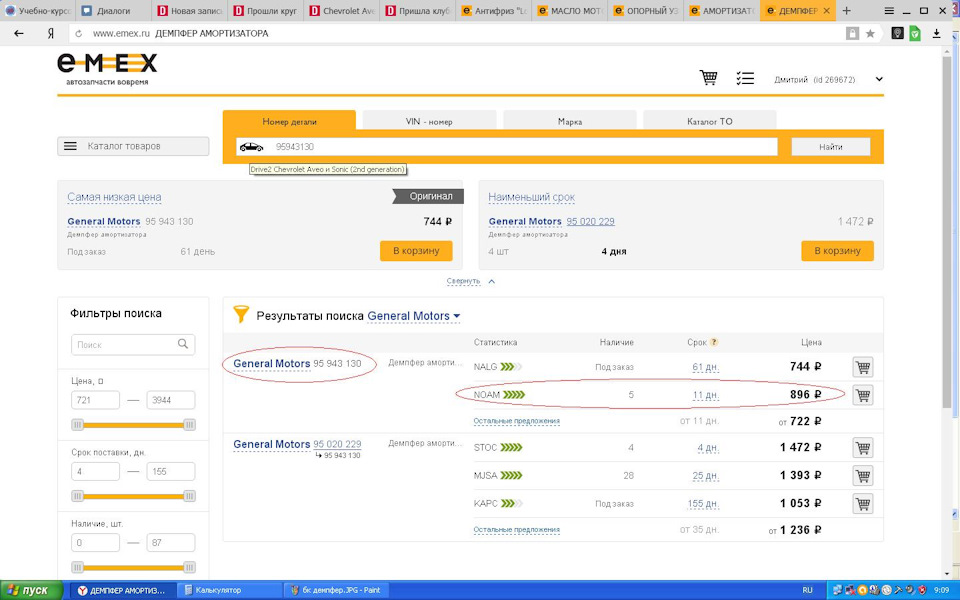Screen dimensions: 960x600
Task: Reload the page with refresh icon
Action: tap(78, 34)
